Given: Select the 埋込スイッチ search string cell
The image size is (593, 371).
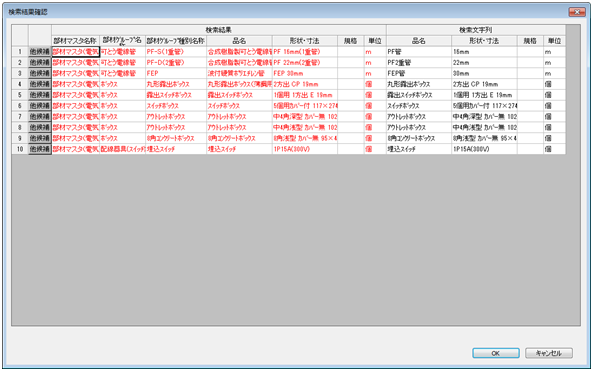Looking at the screenshot, I should click(x=419, y=149).
